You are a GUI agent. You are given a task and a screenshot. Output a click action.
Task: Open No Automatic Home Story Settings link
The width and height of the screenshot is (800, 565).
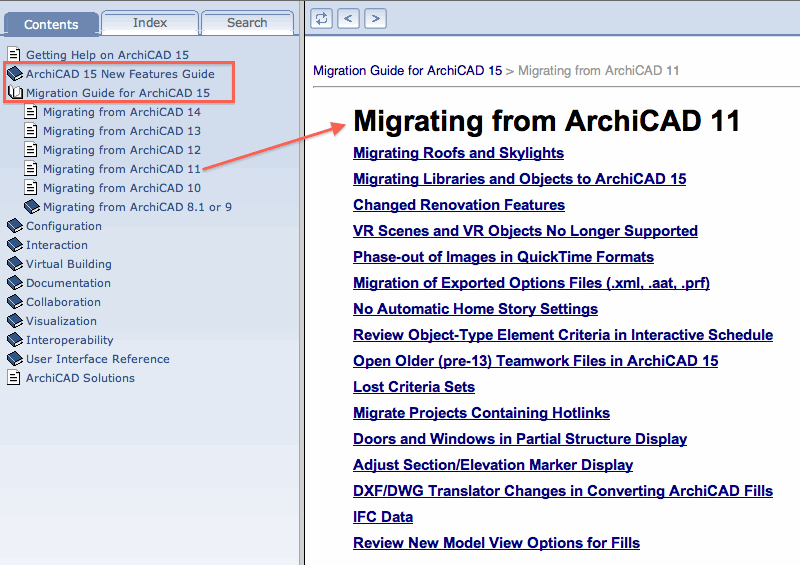coord(475,309)
